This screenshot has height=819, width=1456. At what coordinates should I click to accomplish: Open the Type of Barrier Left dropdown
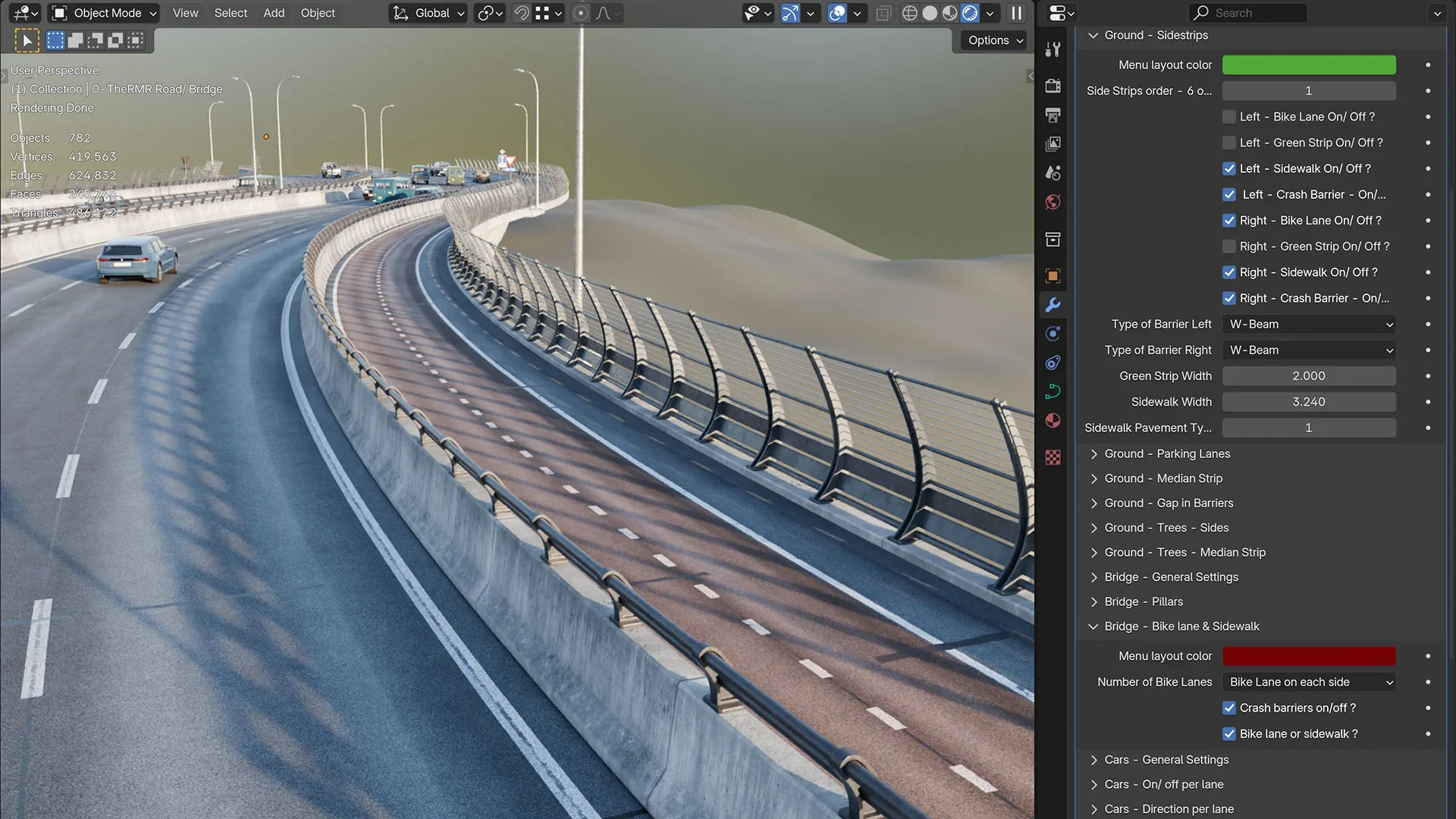pyautogui.click(x=1308, y=324)
